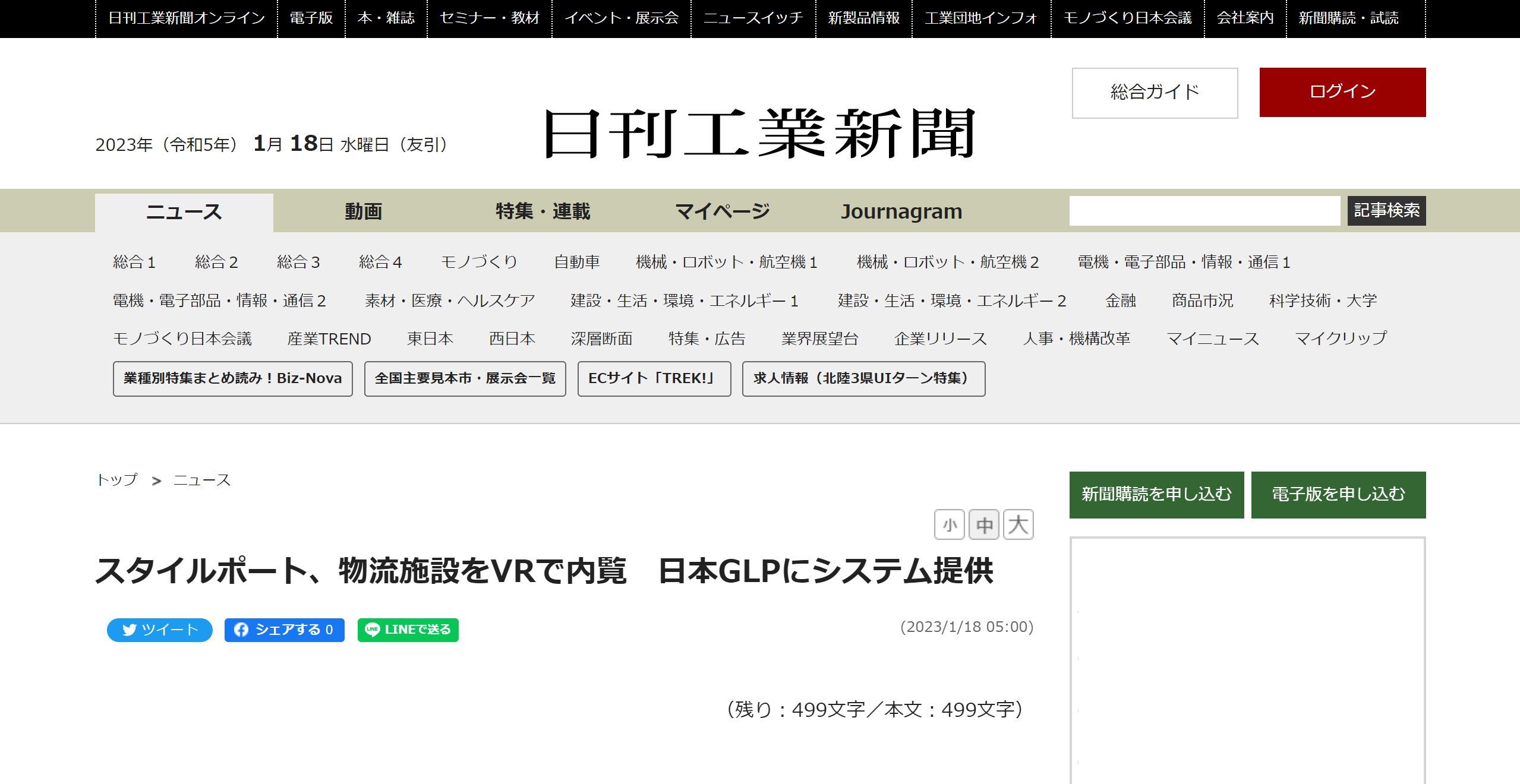Open the 西日本 category link
The image size is (1520, 784).
[x=512, y=339]
